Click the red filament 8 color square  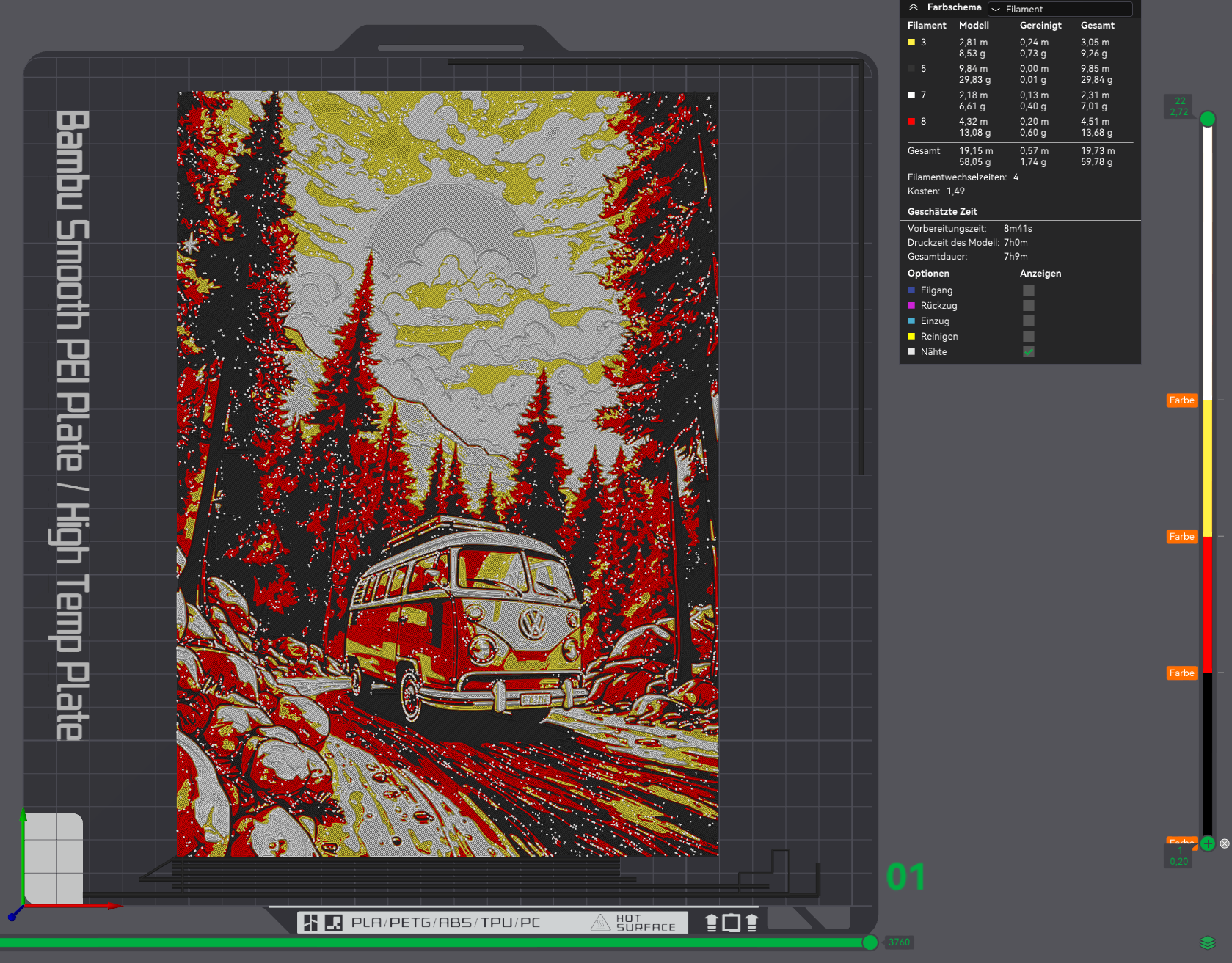point(911,122)
